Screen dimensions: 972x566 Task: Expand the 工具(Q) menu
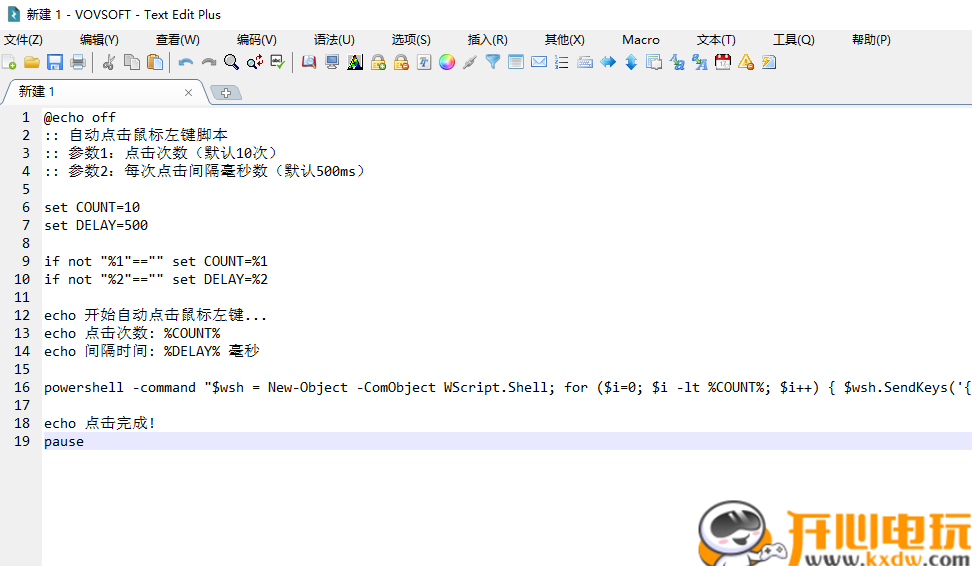(x=793, y=40)
